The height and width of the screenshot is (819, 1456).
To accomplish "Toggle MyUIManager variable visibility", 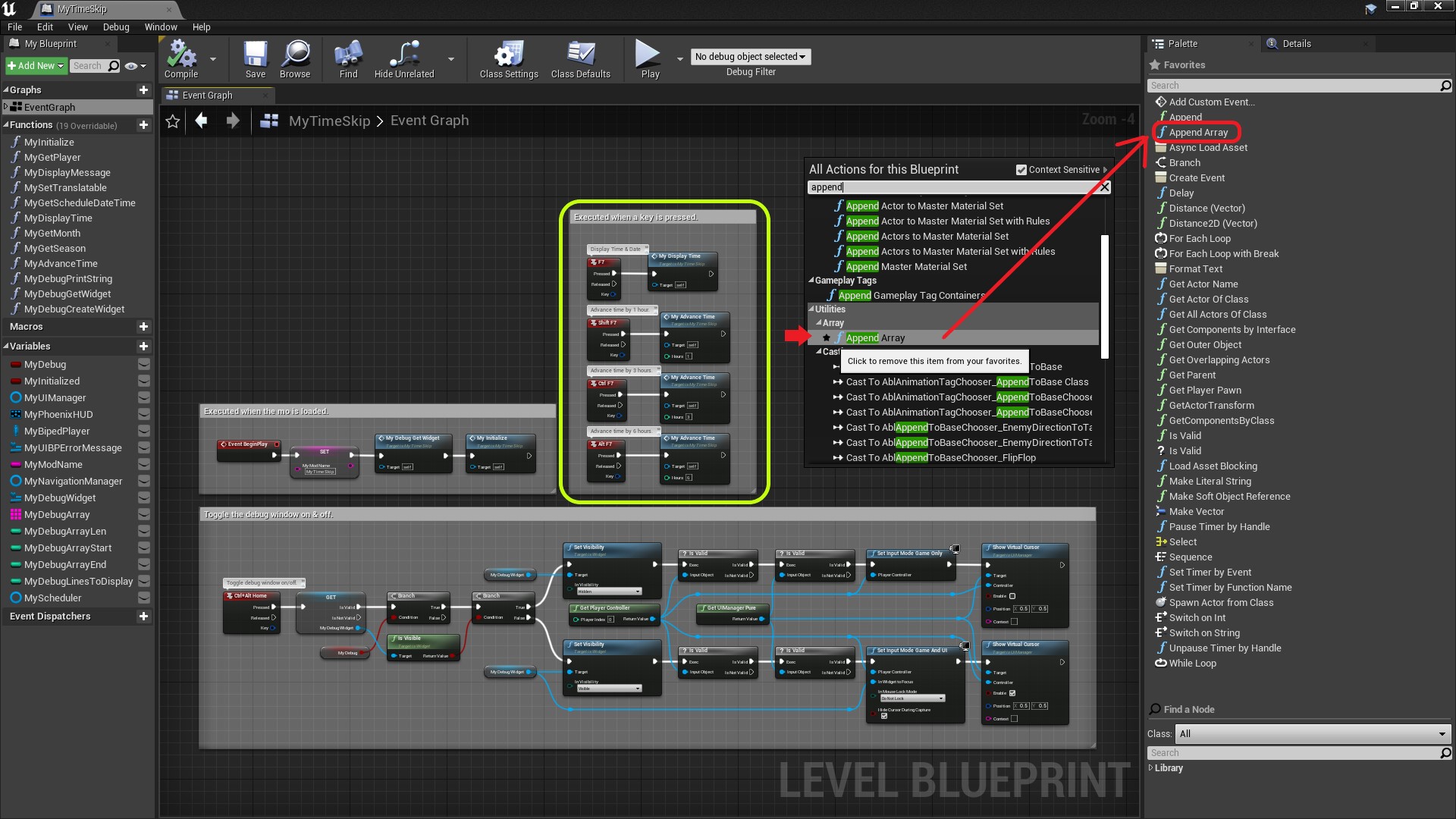I will (x=143, y=397).
